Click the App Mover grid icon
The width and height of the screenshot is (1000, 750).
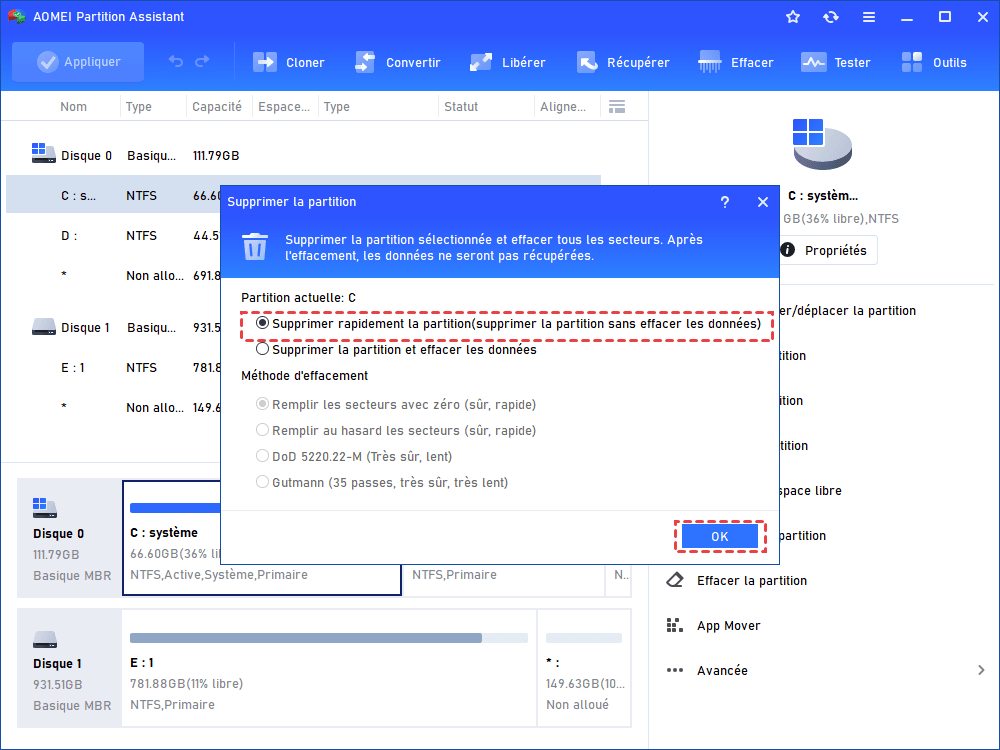click(x=675, y=625)
